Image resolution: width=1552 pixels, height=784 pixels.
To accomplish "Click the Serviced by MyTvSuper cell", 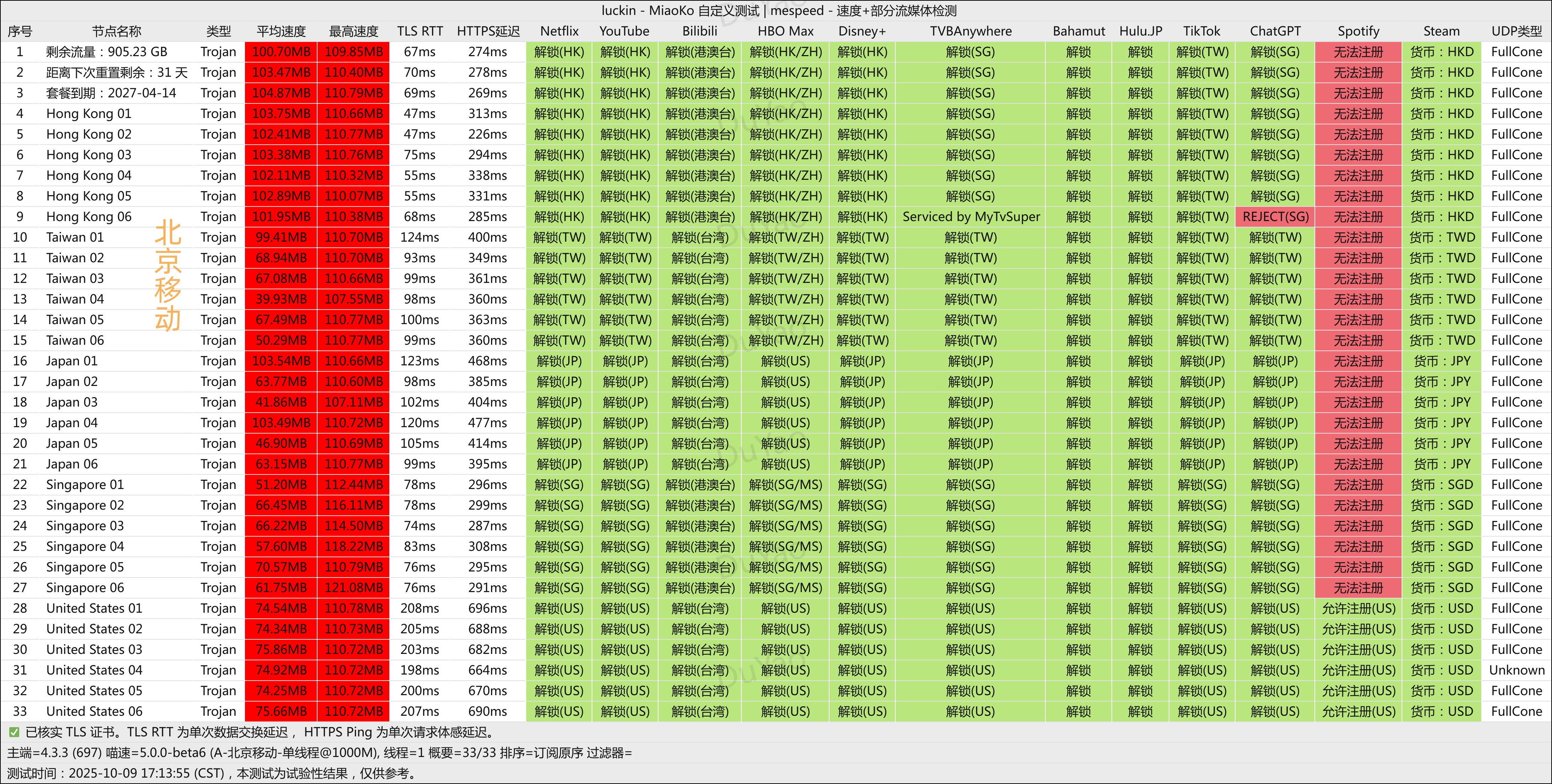I will click(x=971, y=217).
